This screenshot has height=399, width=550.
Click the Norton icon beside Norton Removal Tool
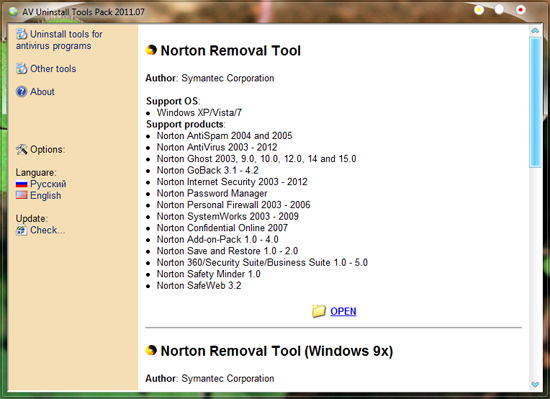click(151, 50)
